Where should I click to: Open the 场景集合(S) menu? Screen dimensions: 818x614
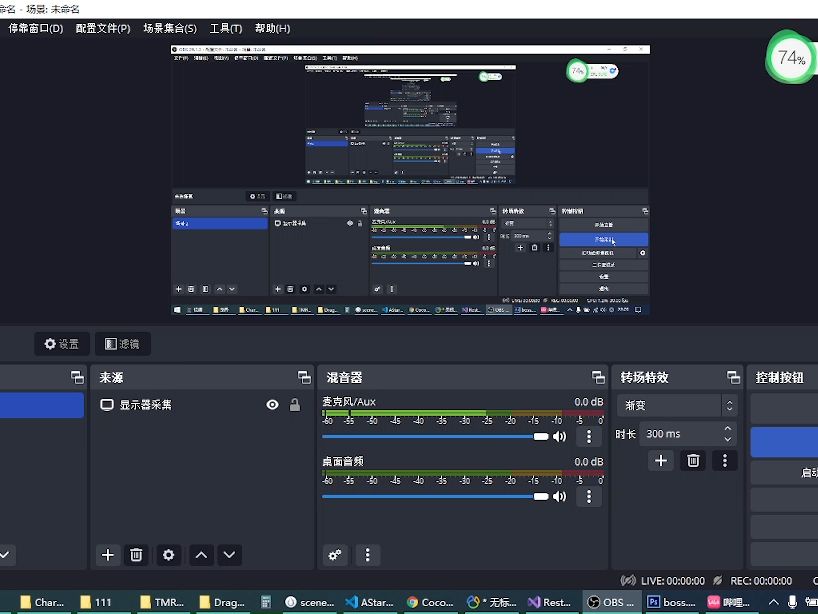pyautogui.click(x=170, y=28)
